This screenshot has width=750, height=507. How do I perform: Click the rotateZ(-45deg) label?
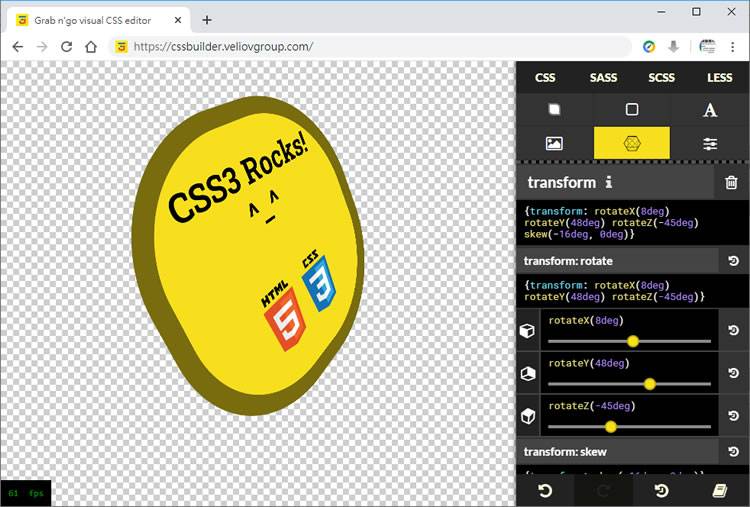(592, 406)
